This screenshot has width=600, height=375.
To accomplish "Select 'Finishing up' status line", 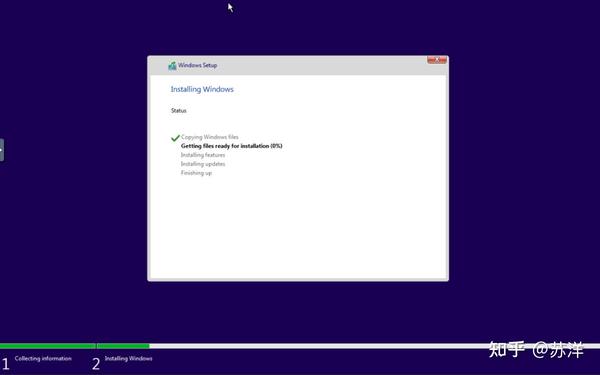I will pyautogui.click(x=196, y=173).
